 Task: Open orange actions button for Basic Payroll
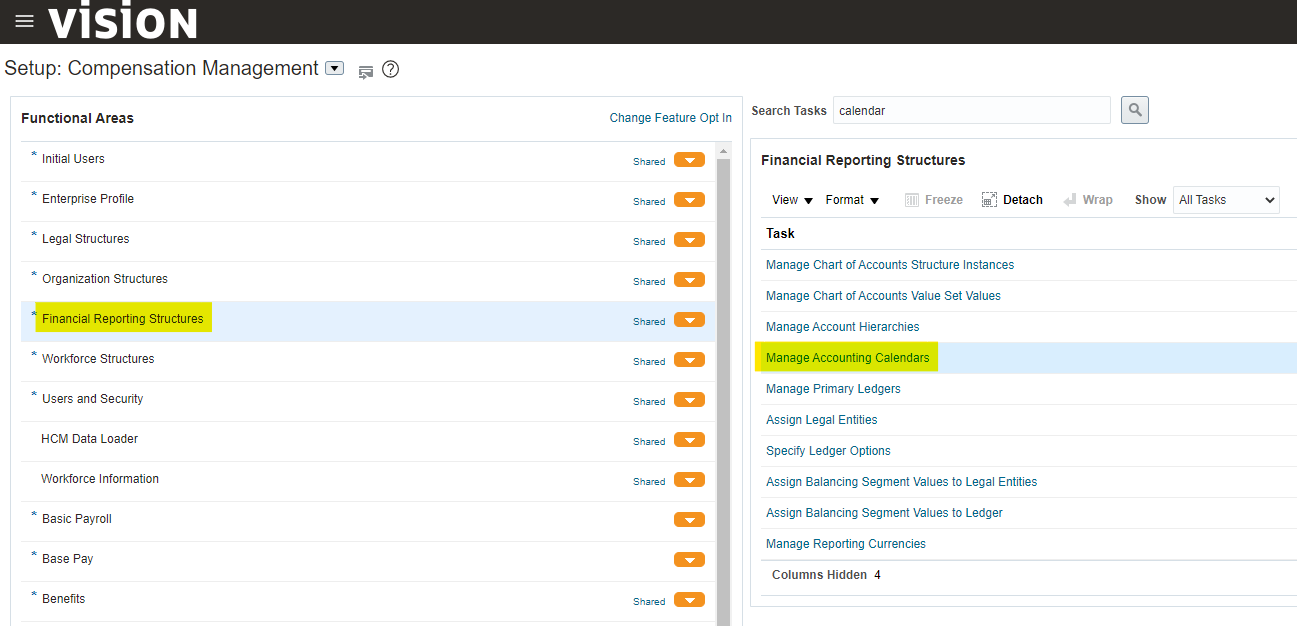pos(689,520)
